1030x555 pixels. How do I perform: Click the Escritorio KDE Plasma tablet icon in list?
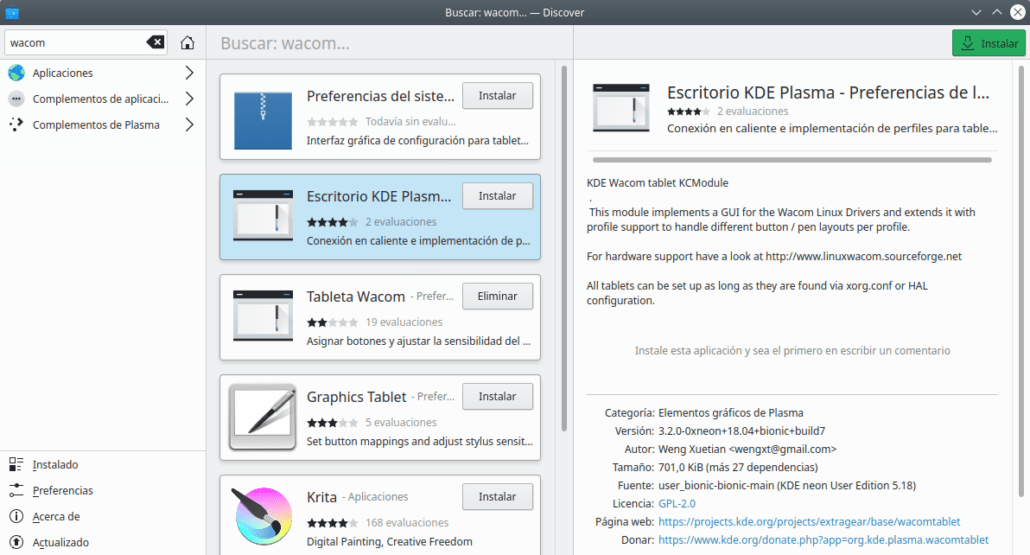coord(263,216)
